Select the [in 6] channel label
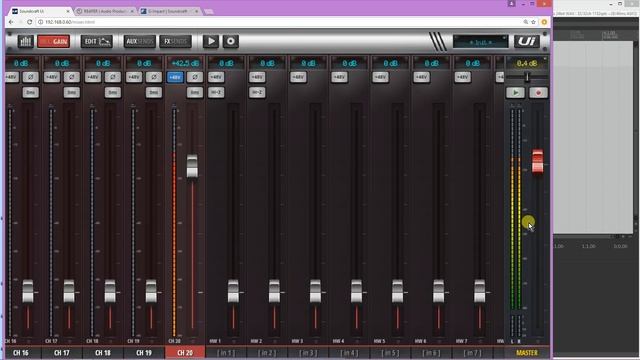Screen dimensions: 640x360 click(431, 353)
